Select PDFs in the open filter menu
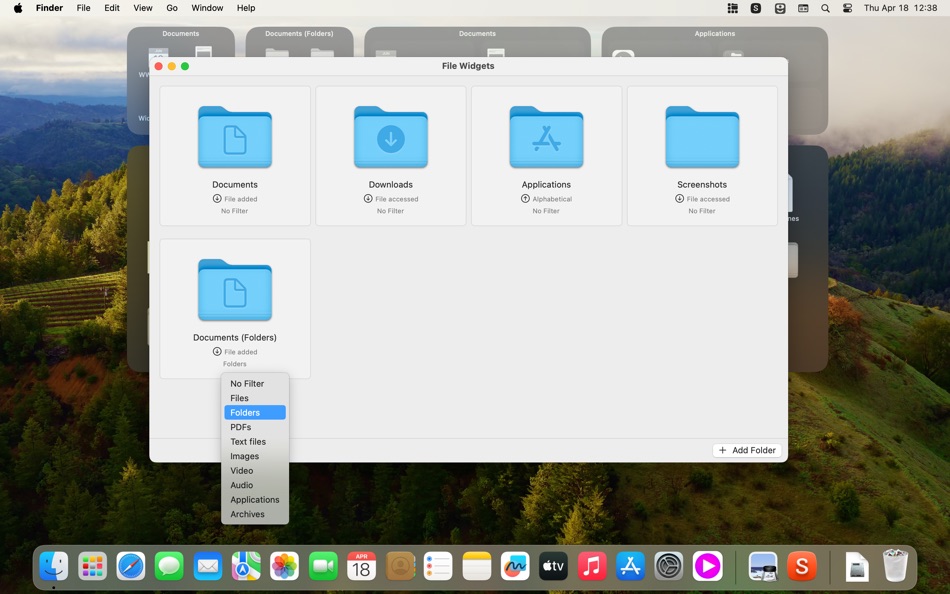 pyautogui.click(x=241, y=427)
